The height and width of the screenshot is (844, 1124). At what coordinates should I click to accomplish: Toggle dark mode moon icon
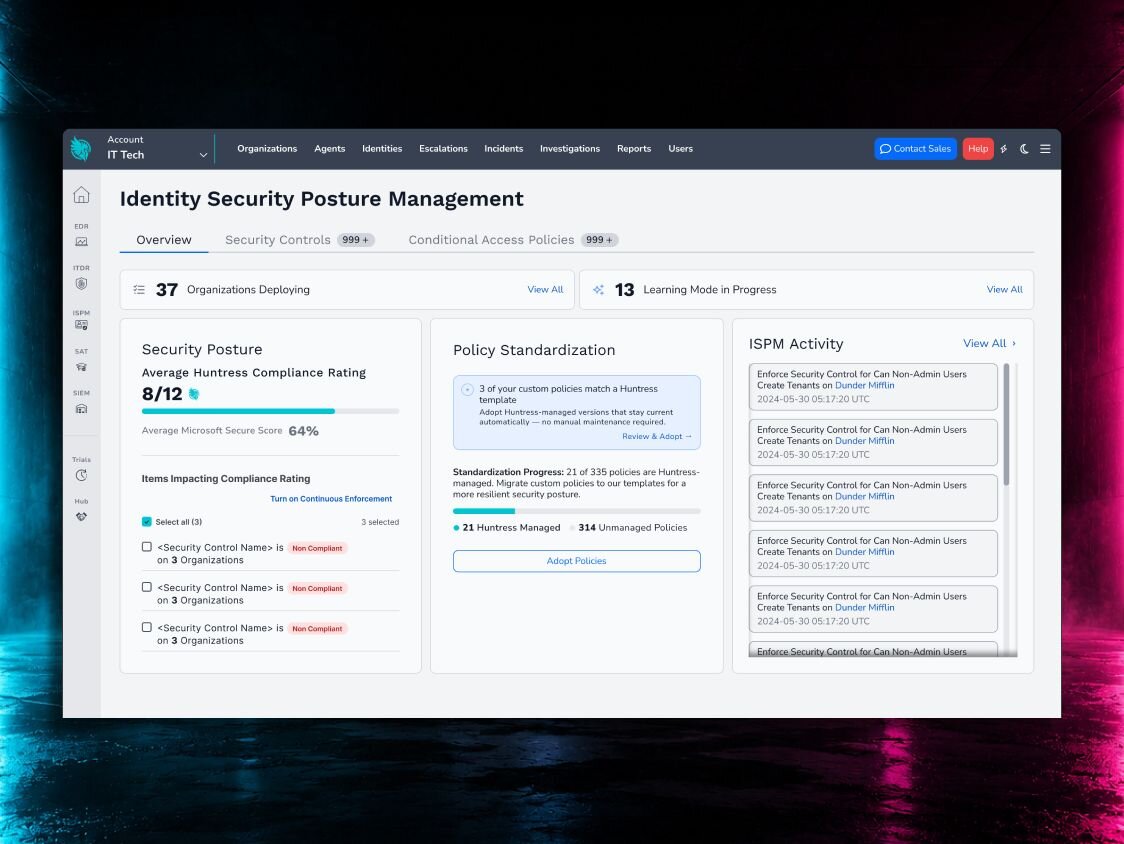[1024, 148]
